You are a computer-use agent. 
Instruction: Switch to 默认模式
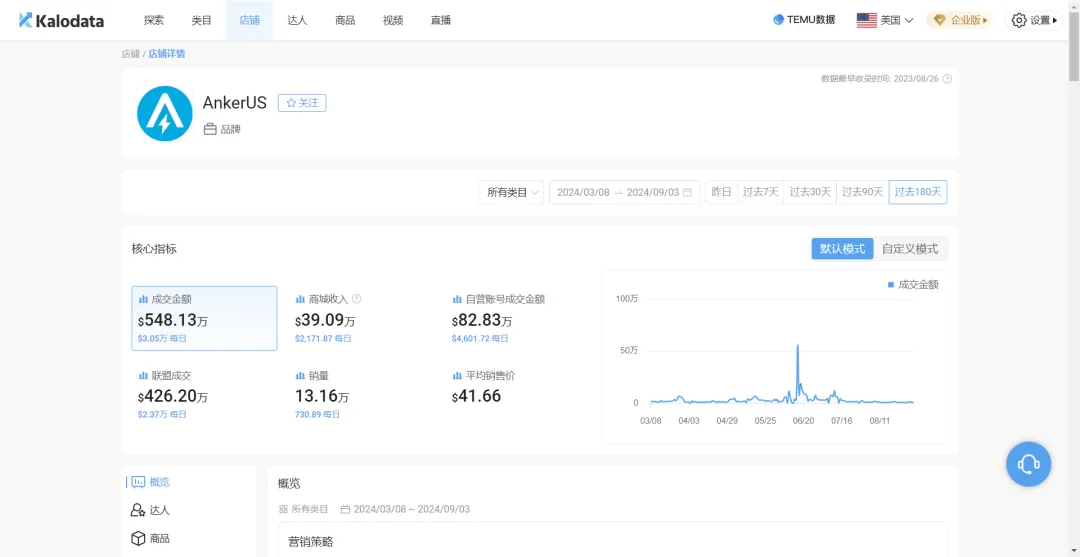(x=842, y=249)
